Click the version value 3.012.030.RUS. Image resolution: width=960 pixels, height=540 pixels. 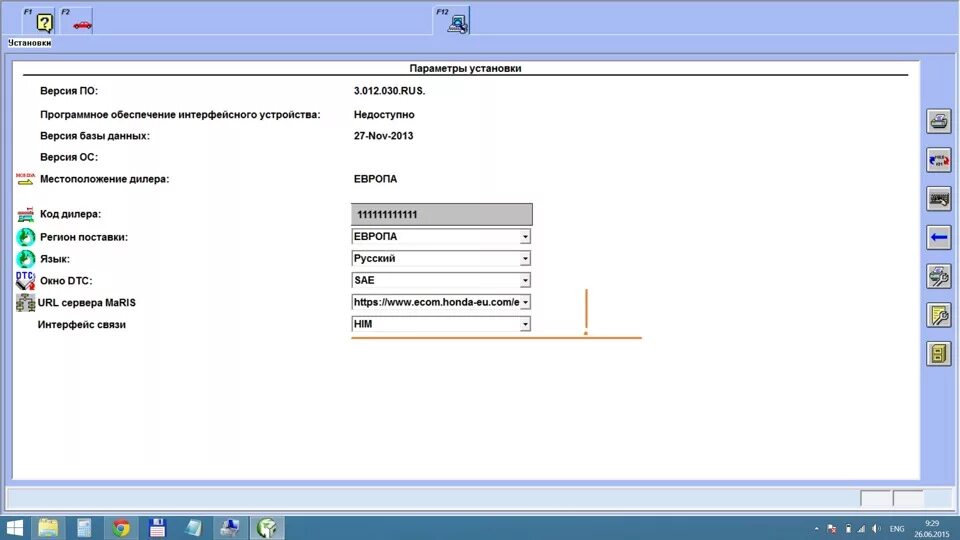(389, 91)
